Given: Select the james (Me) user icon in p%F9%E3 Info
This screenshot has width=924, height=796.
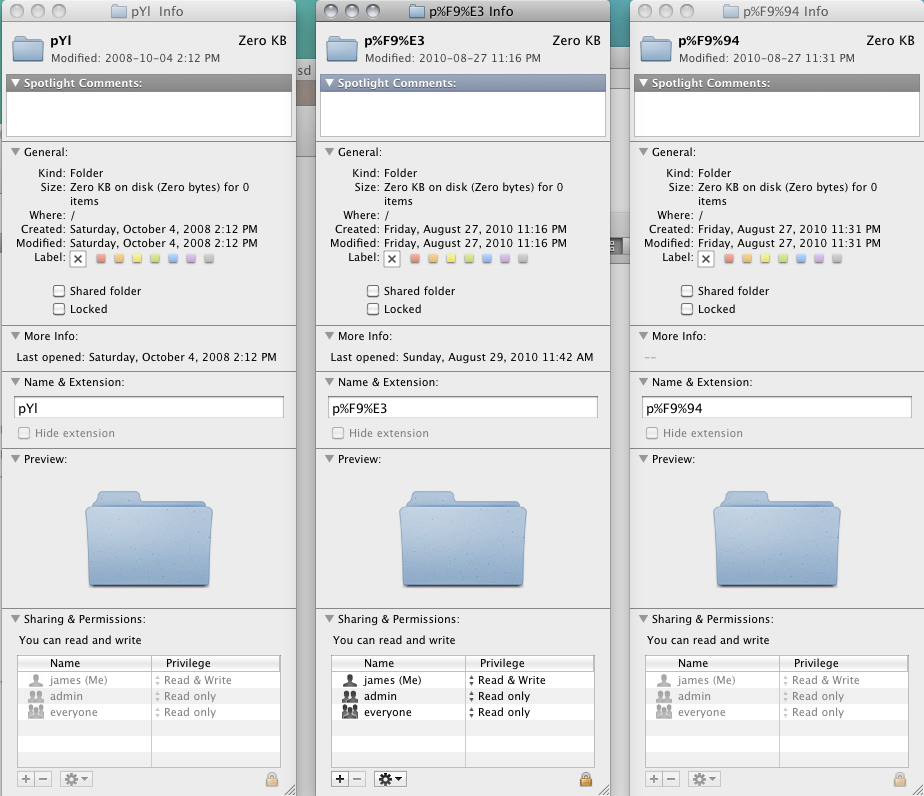Looking at the screenshot, I should (350, 680).
